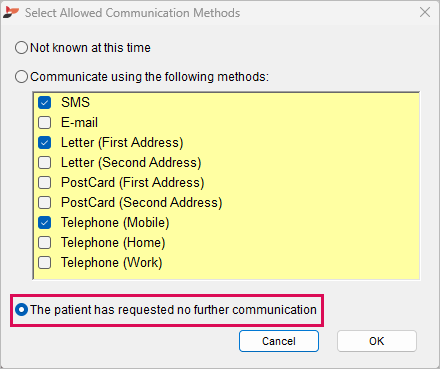
Task: Confirm with the OK button
Action: point(377,341)
